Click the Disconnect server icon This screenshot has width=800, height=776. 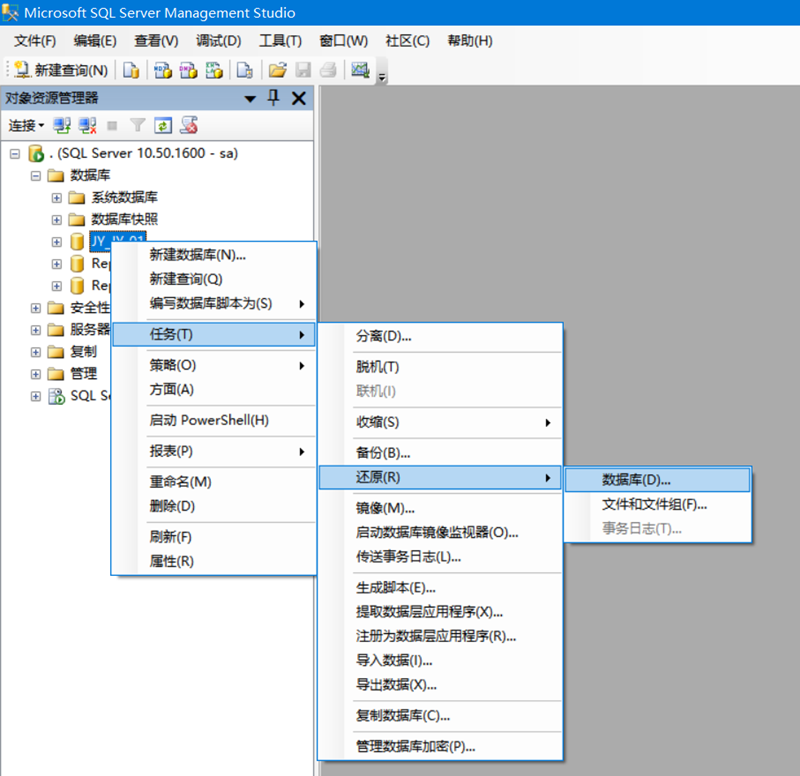point(88,125)
